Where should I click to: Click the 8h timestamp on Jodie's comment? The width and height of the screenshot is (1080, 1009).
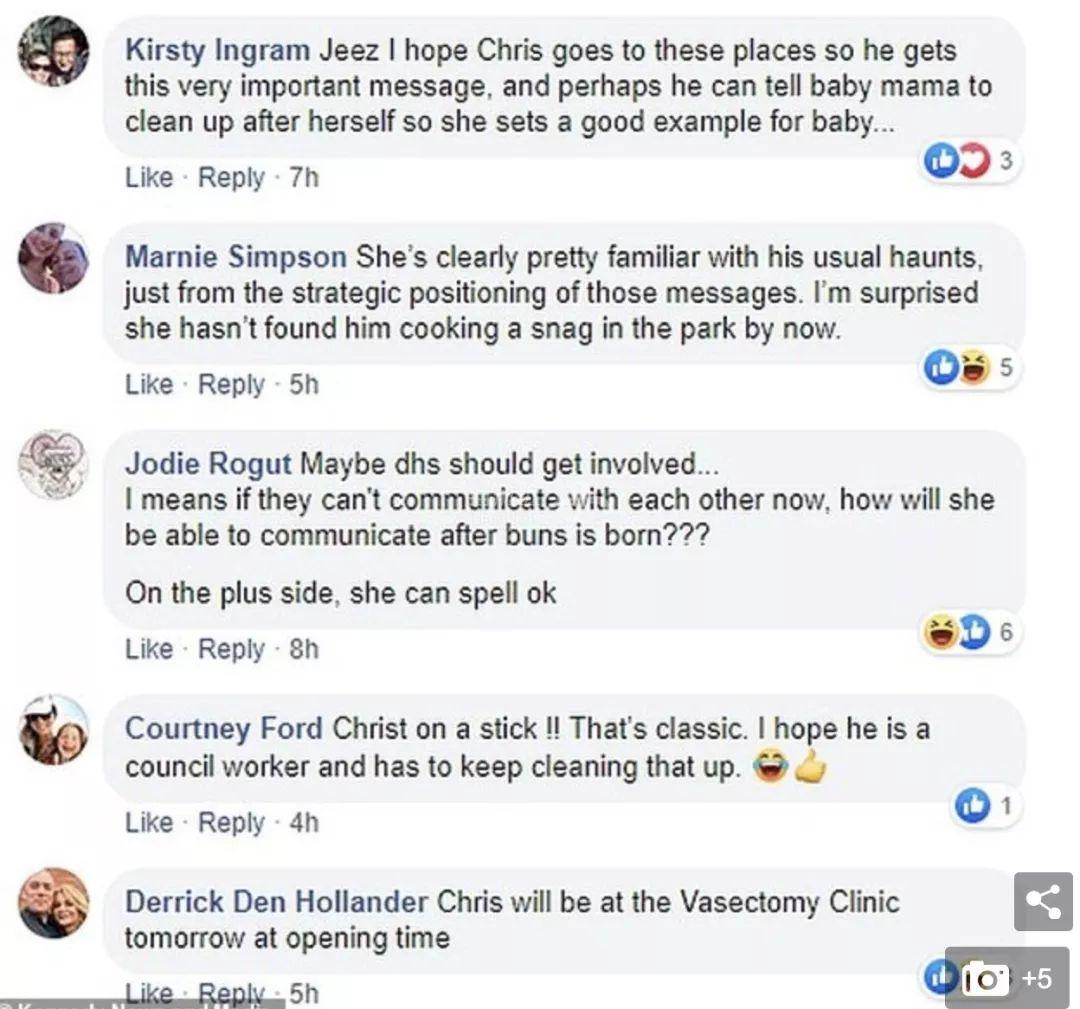tap(304, 649)
